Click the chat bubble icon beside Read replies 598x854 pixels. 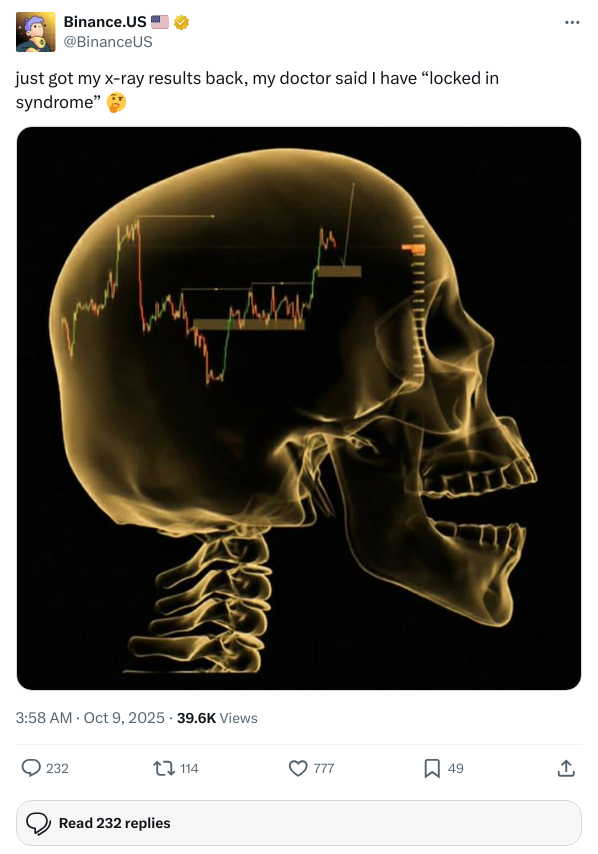[39, 824]
